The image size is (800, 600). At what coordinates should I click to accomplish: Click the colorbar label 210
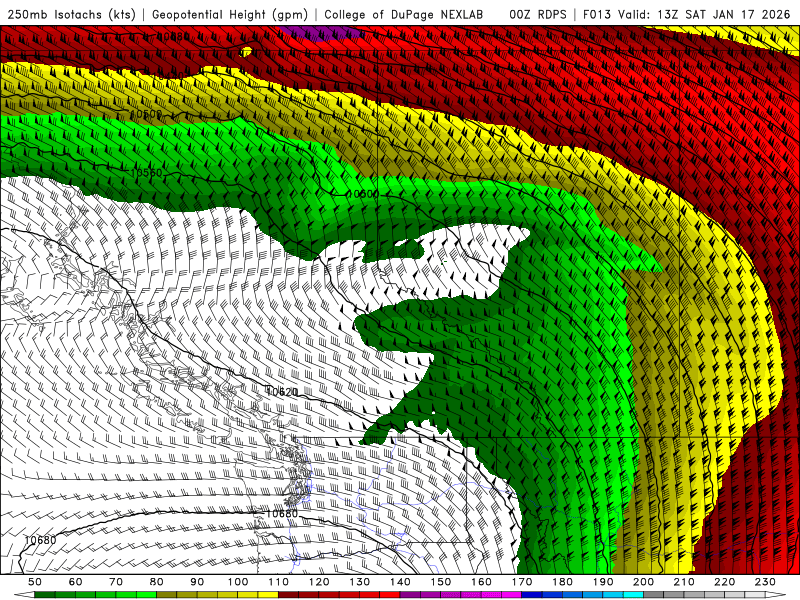click(685, 582)
